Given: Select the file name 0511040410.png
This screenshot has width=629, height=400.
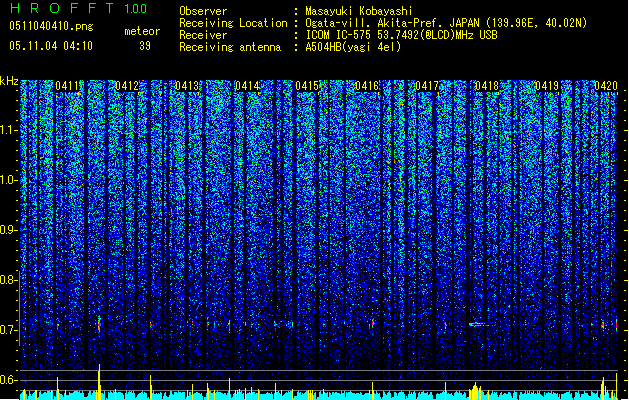Looking at the screenshot, I should [51, 27].
